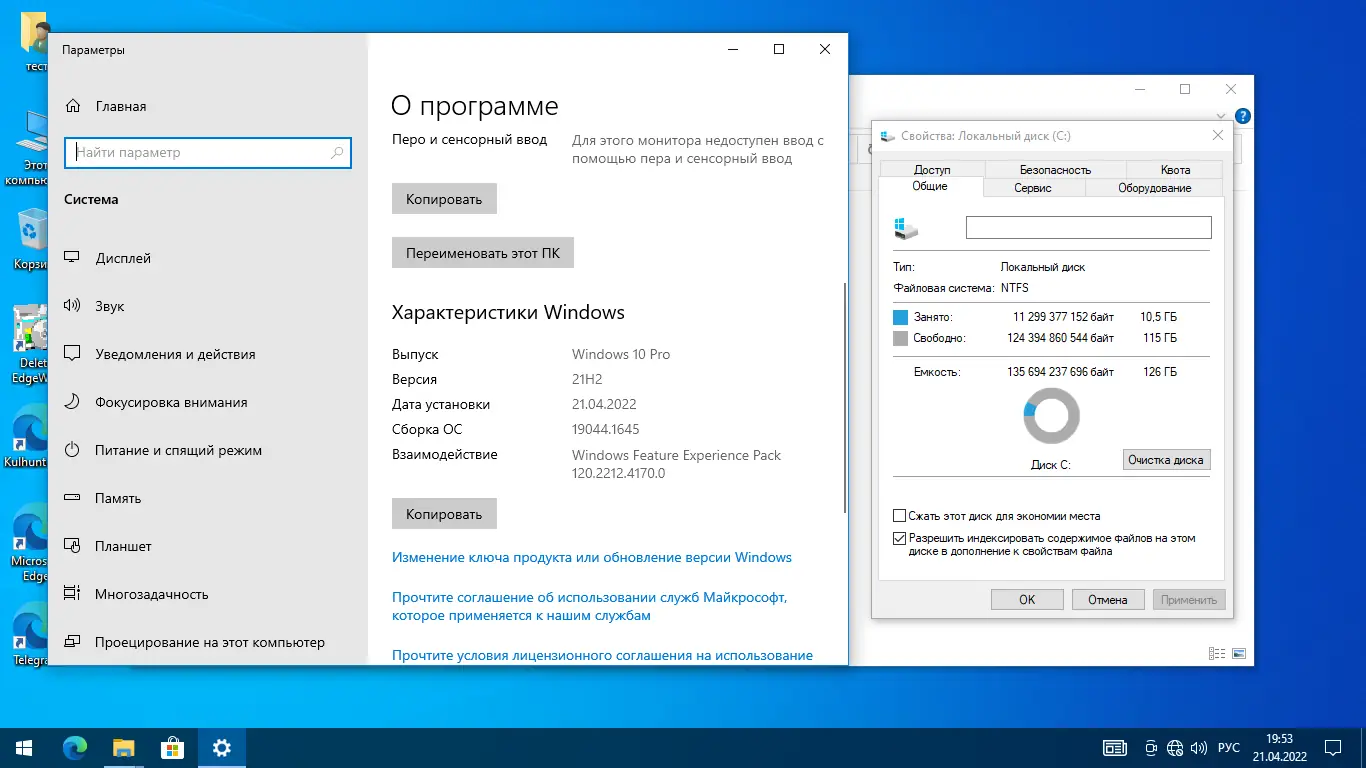Open the News and interests tray icon
Viewport: 1366px width, 768px height.
[x=1115, y=748]
